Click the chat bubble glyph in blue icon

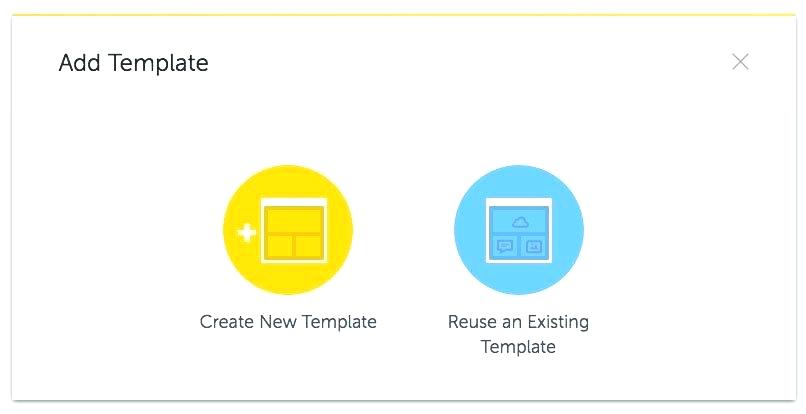click(505, 246)
